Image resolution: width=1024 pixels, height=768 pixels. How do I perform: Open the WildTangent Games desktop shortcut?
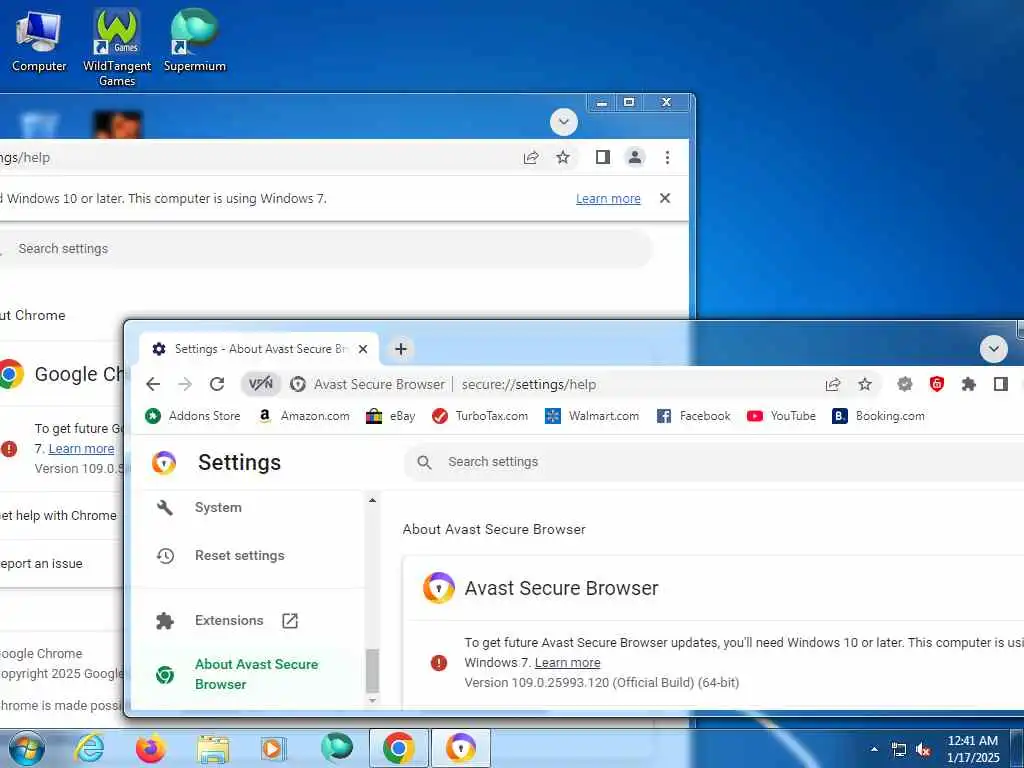pos(117,47)
